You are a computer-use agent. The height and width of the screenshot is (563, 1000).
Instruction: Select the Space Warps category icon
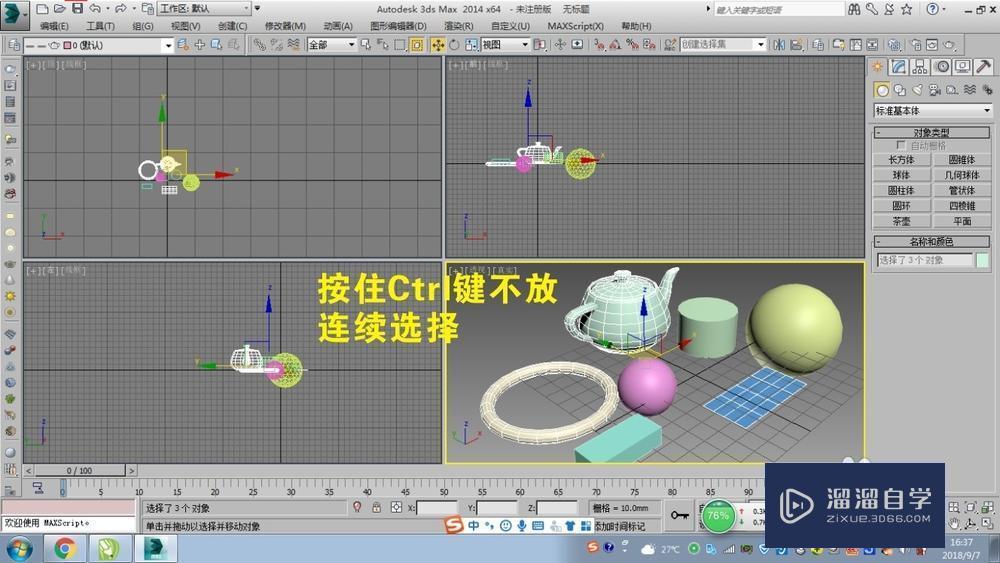[970, 90]
